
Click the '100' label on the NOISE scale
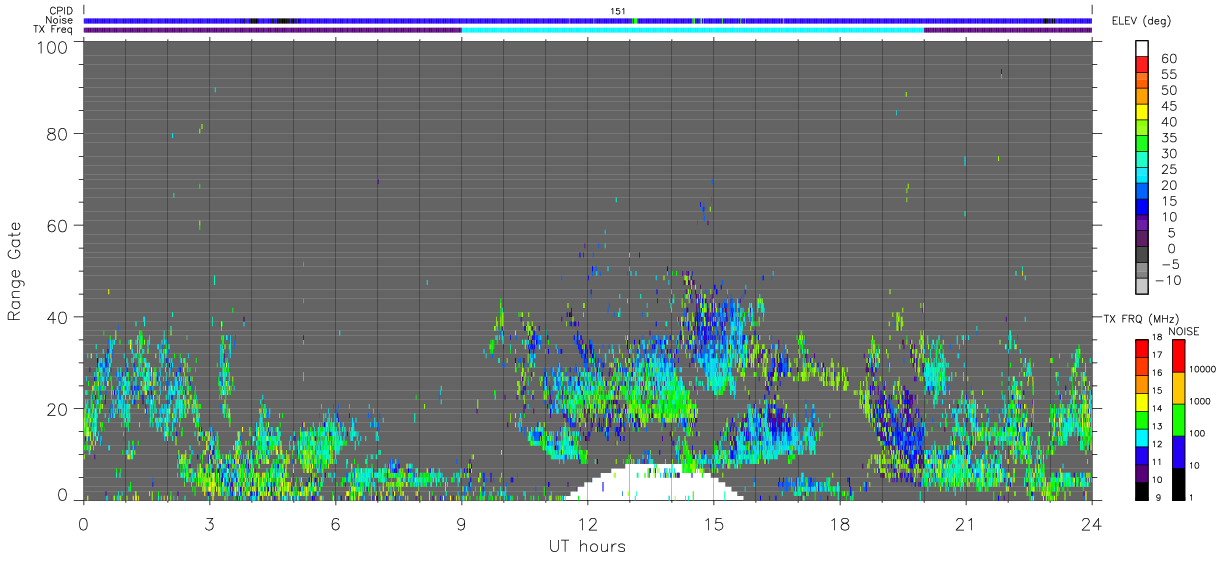[1197, 433]
